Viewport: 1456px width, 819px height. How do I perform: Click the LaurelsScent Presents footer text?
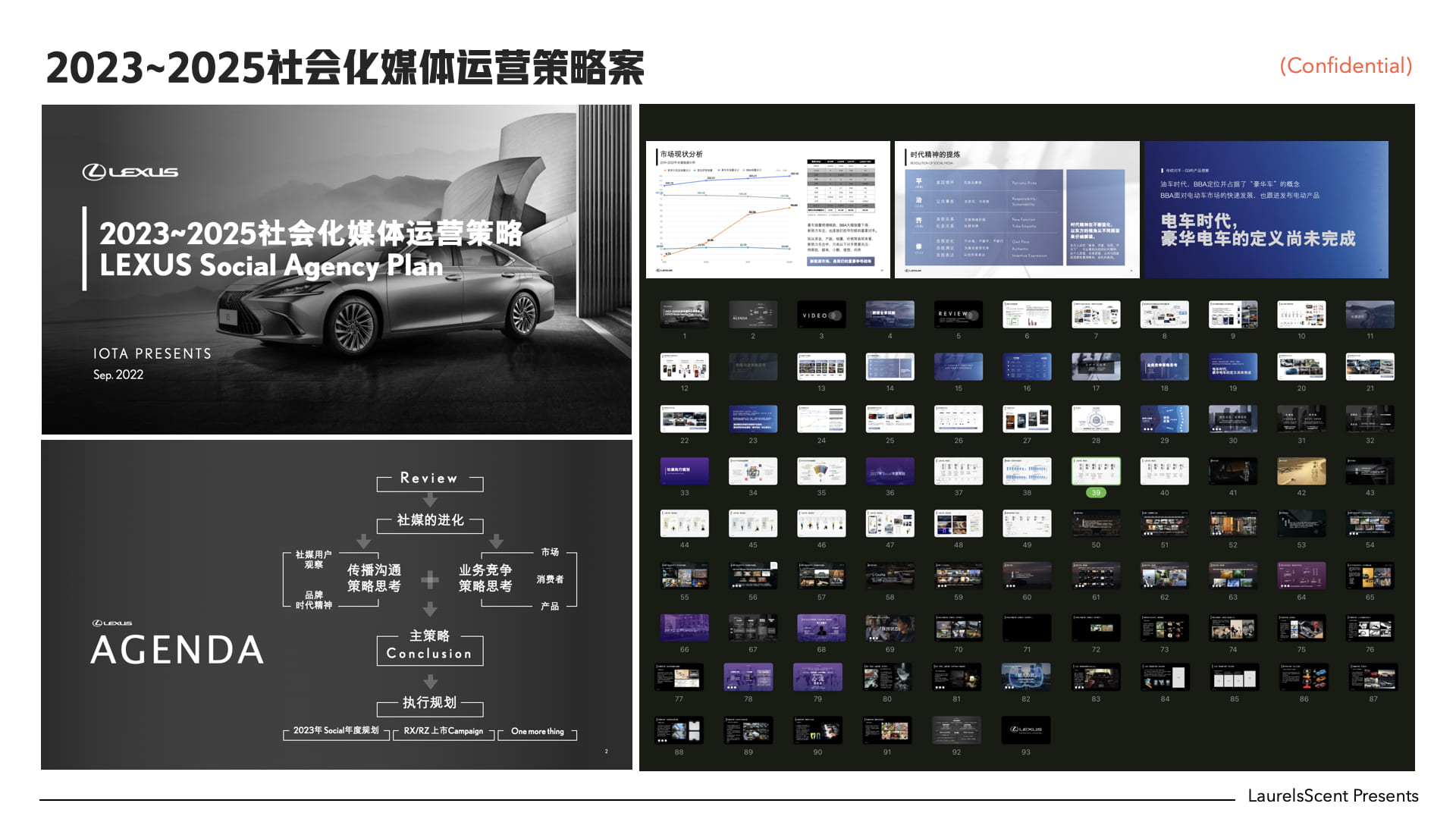1333,795
